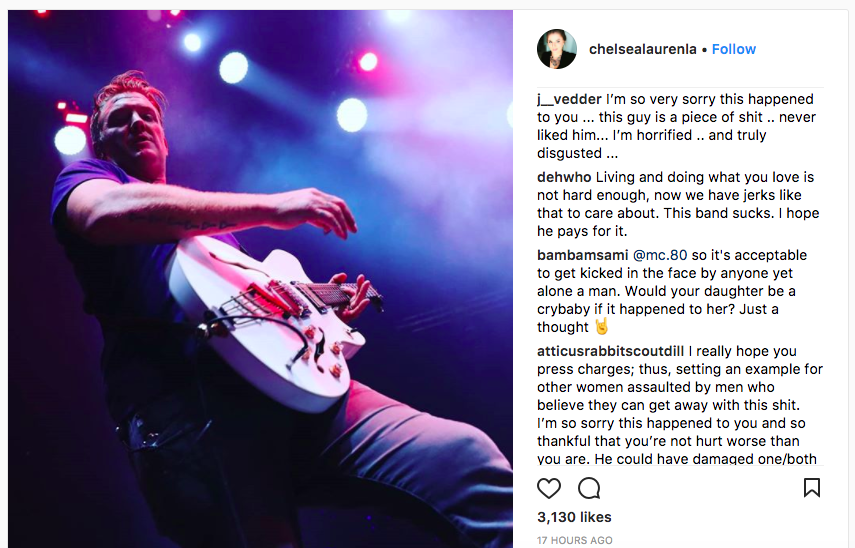The height and width of the screenshot is (548, 855).
Task: Open the chelsealaurenla username link
Action: click(643, 49)
